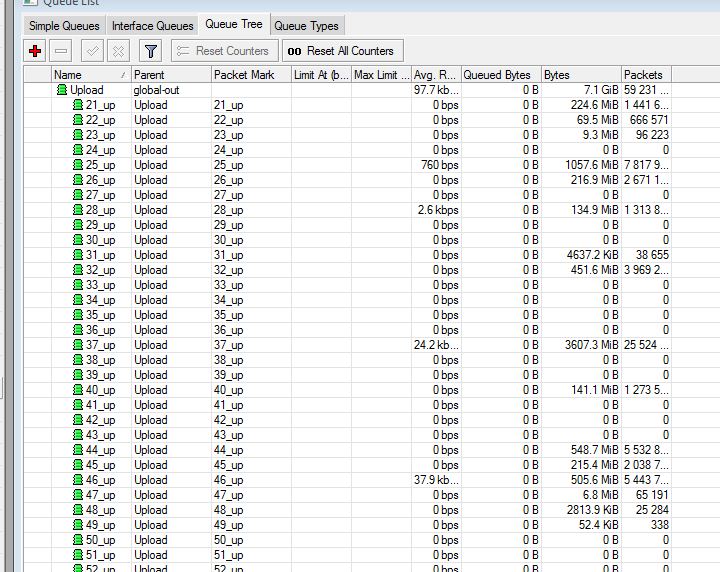Viewport: 720px width, 572px height.
Task: Click the Reset All Counters button
Action: point(343,51)
